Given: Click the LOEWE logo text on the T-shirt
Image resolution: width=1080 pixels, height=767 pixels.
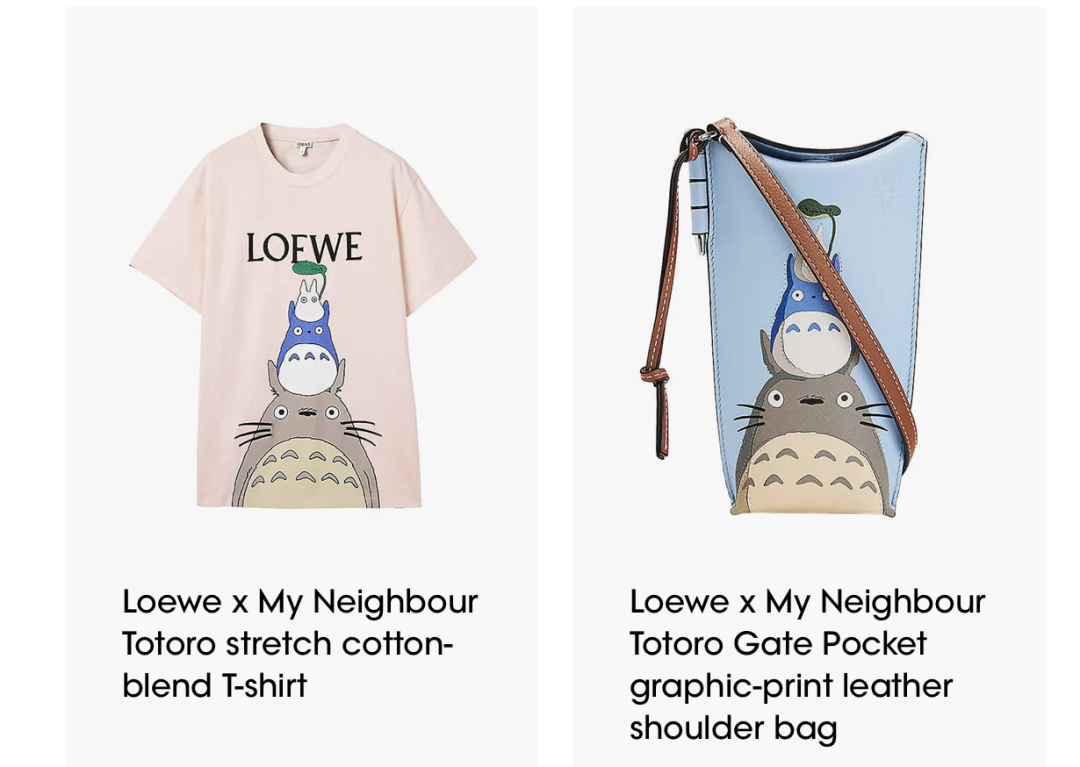Looking at the screenshot, I should (x=304, y=247).
